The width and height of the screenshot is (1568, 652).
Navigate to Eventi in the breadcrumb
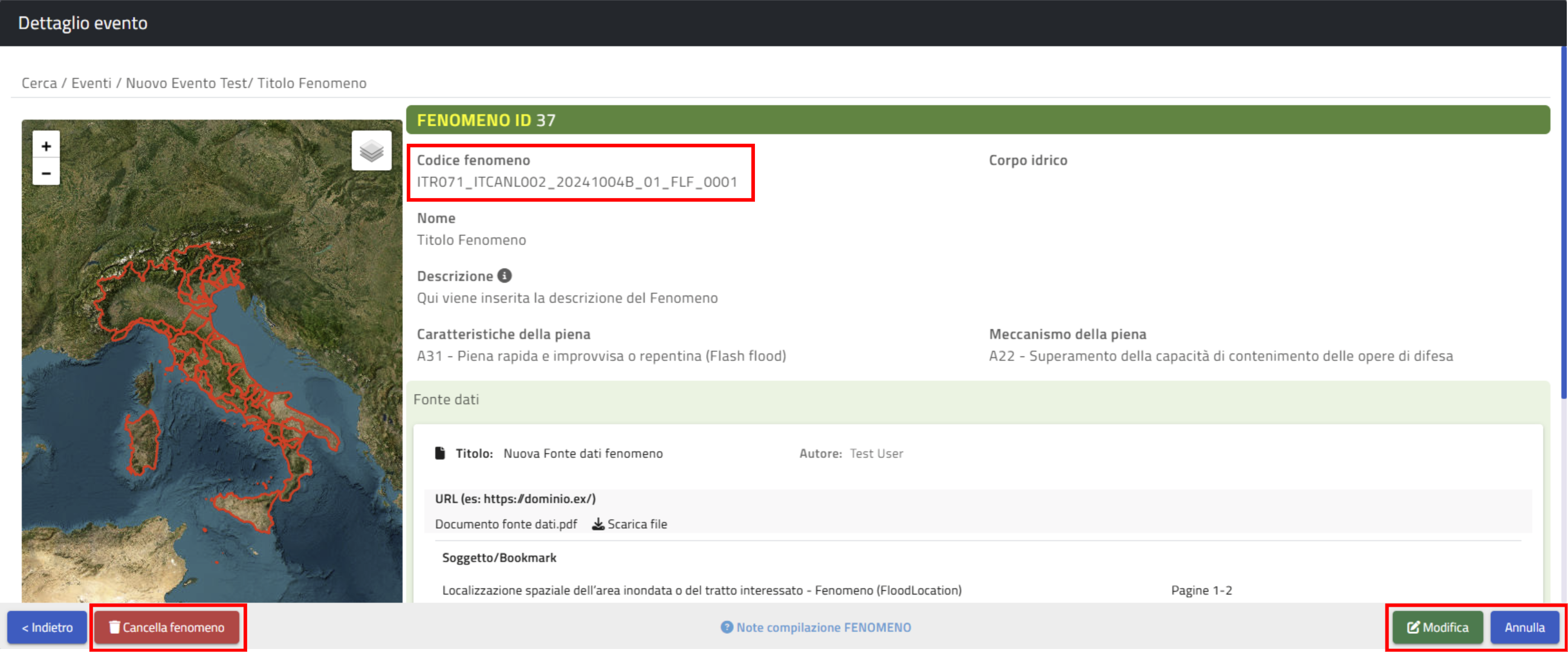pos(91,83)
